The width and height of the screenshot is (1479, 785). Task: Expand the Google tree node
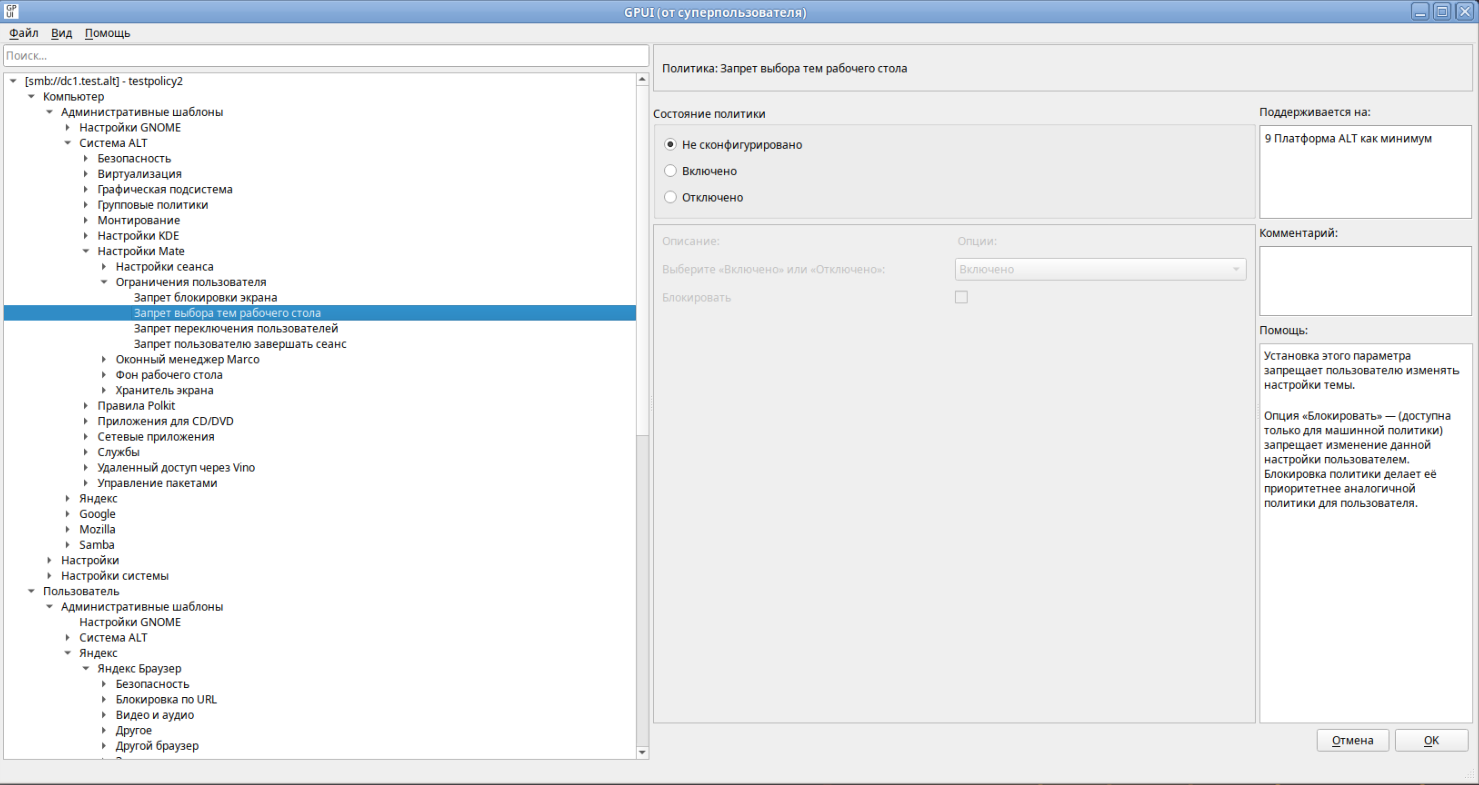68,514
